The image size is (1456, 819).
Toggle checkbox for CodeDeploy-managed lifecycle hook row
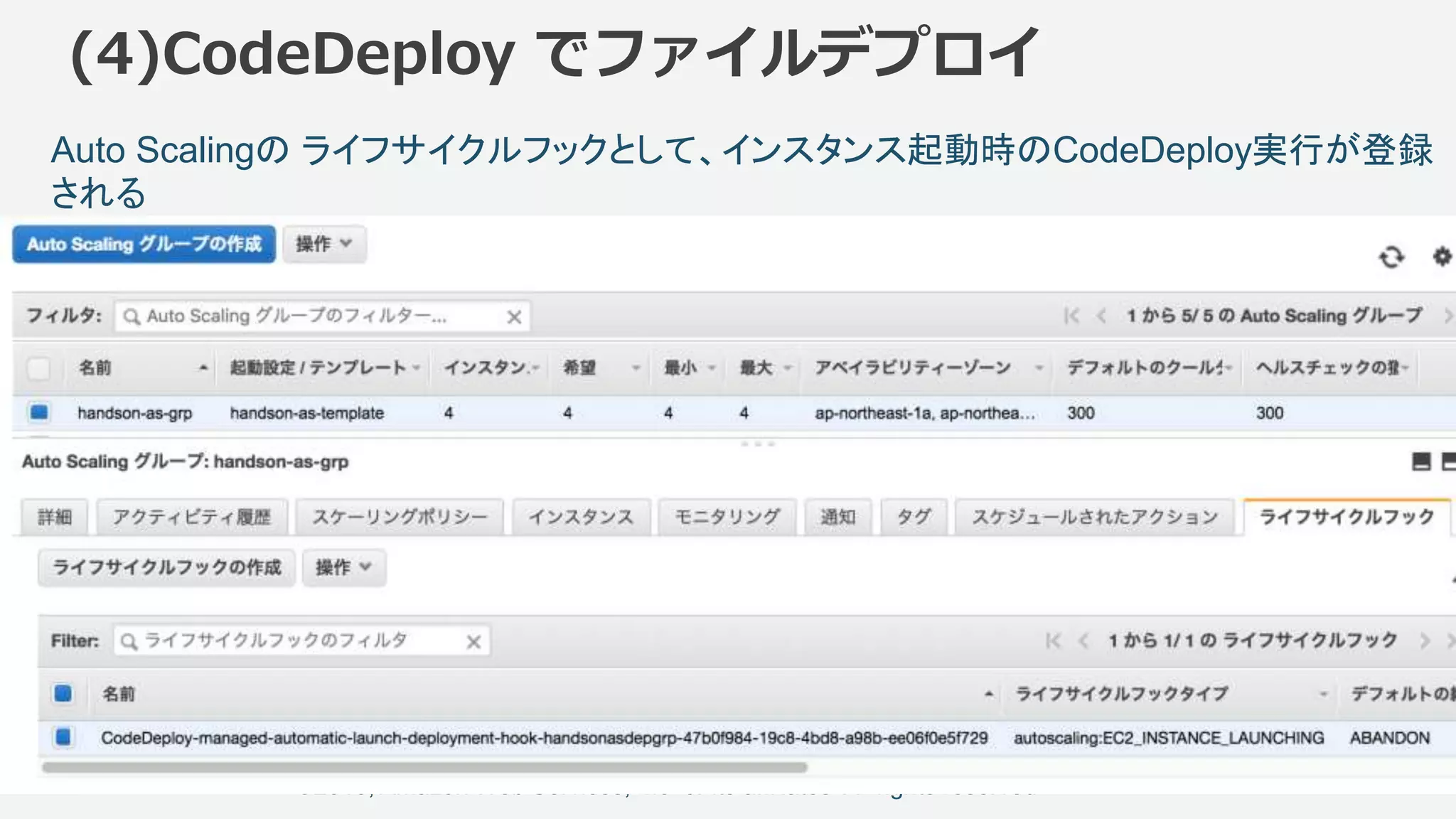click(x=63, y=737)
